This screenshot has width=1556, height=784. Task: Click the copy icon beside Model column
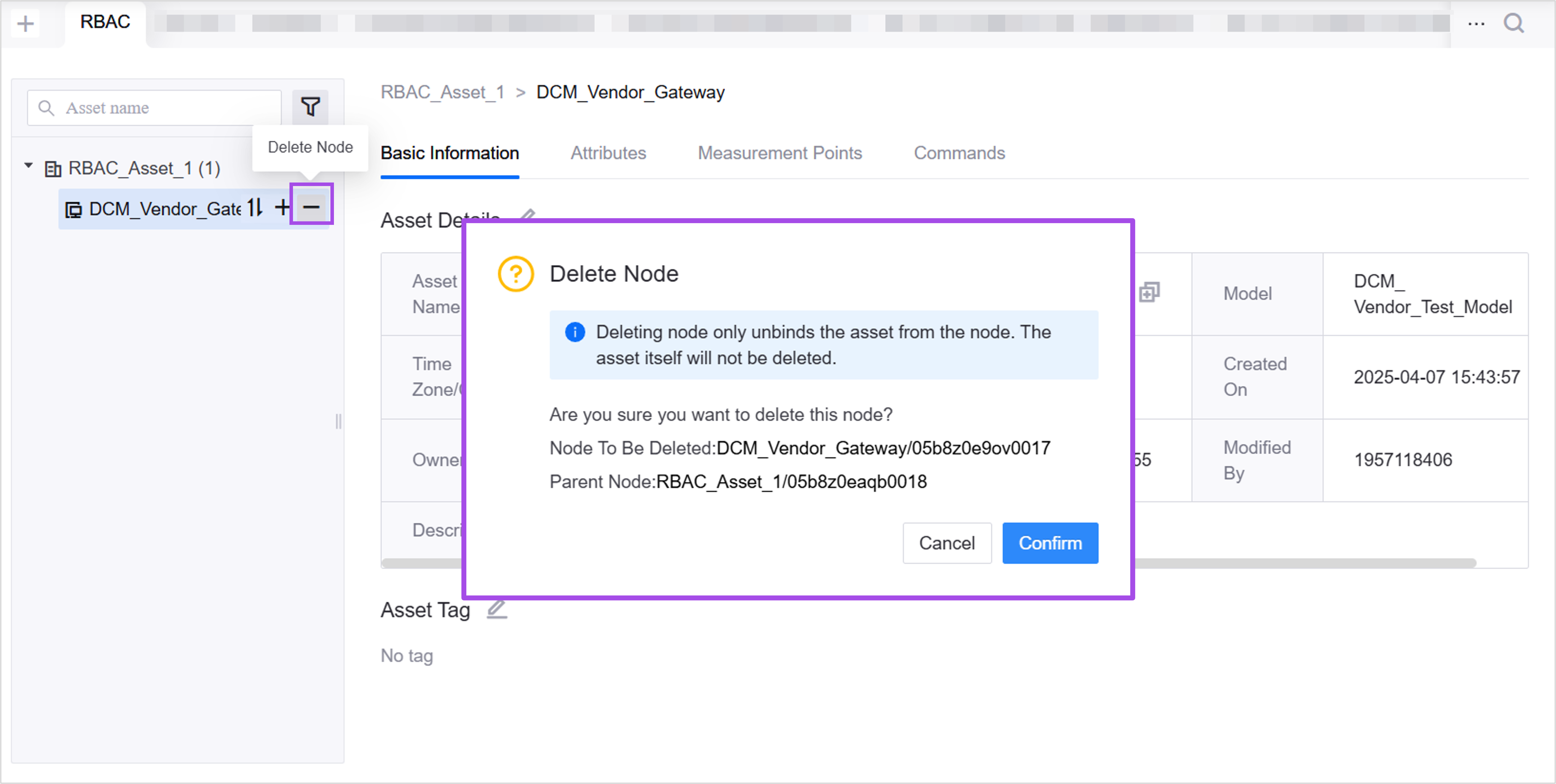[1149, 293]
